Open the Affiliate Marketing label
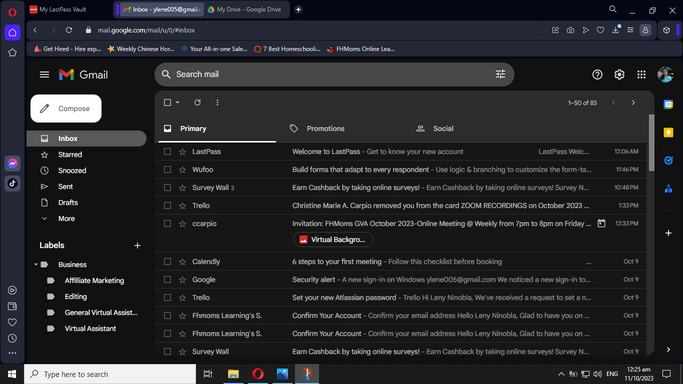 click(x=94, y=281)
